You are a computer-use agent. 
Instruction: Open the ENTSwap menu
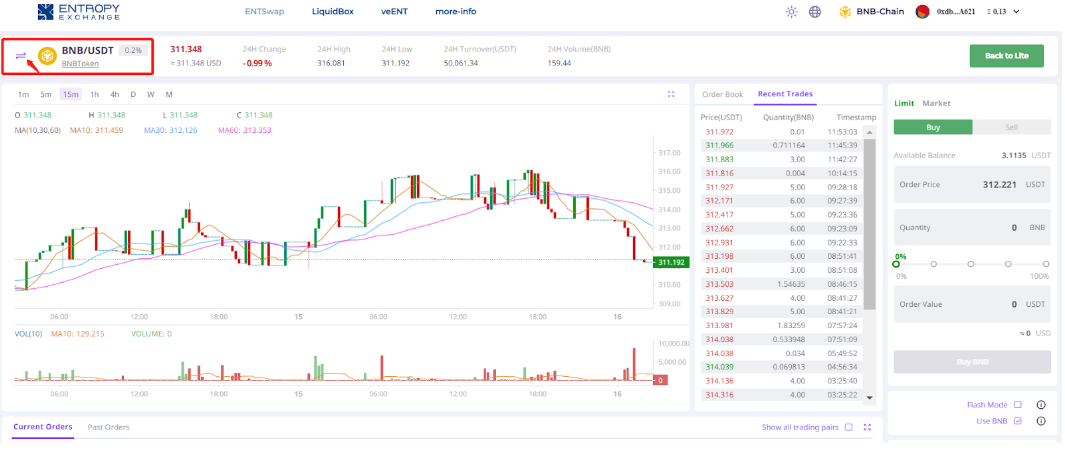[x=264, y=12]
